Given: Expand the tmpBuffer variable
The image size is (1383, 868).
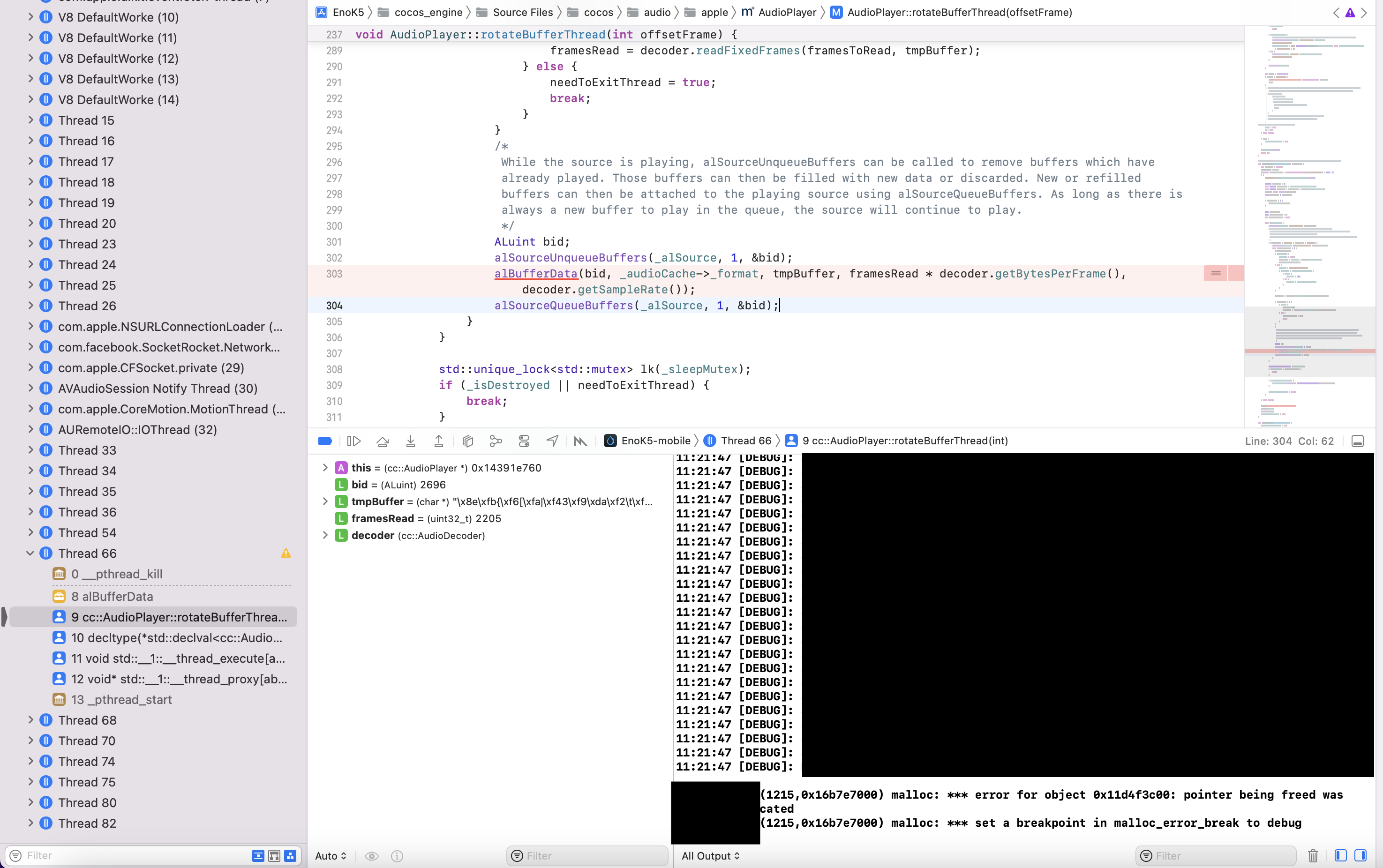Looking at the screenshot, I should (x=325, y=501).
